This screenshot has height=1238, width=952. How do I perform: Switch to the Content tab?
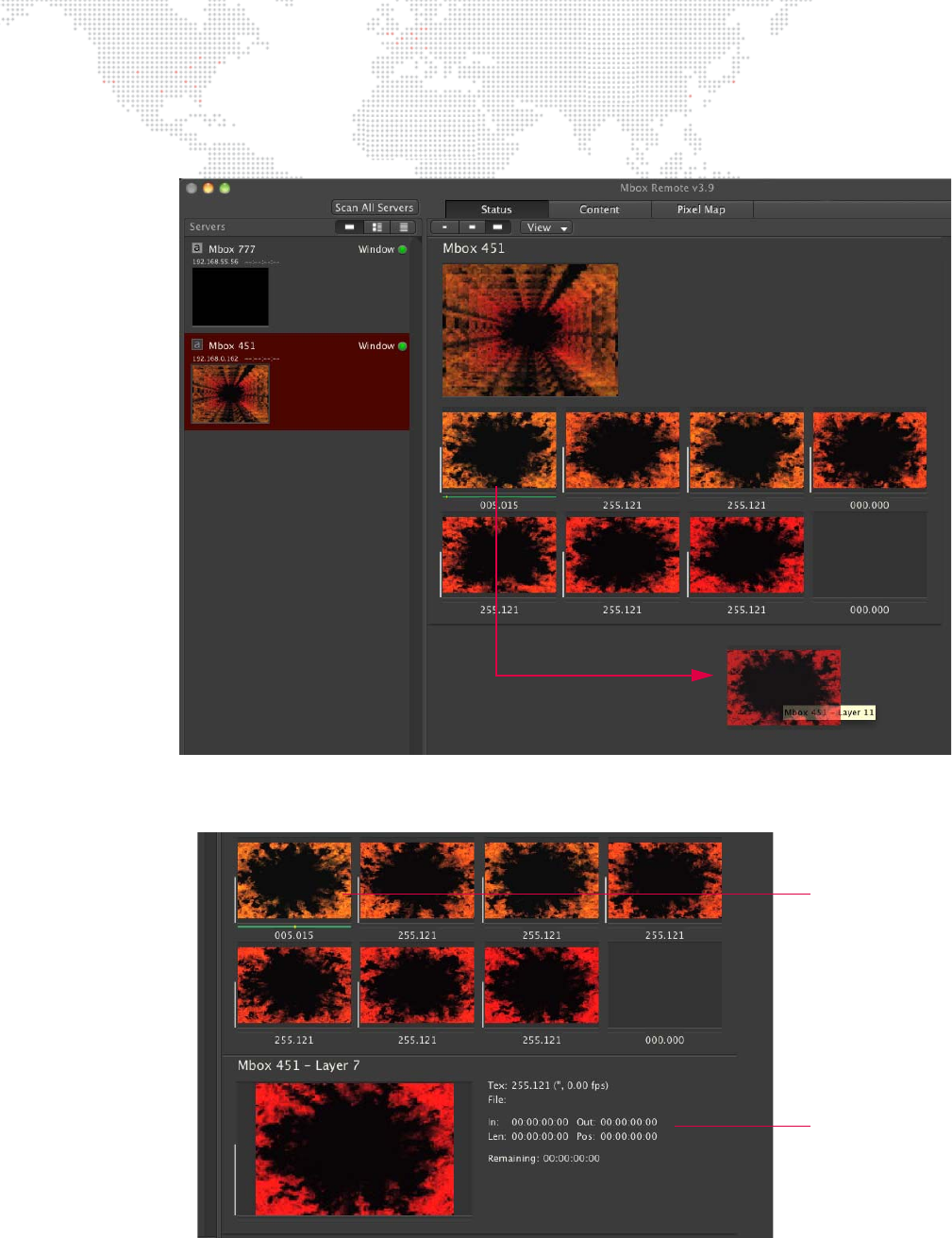pos(599,209)
